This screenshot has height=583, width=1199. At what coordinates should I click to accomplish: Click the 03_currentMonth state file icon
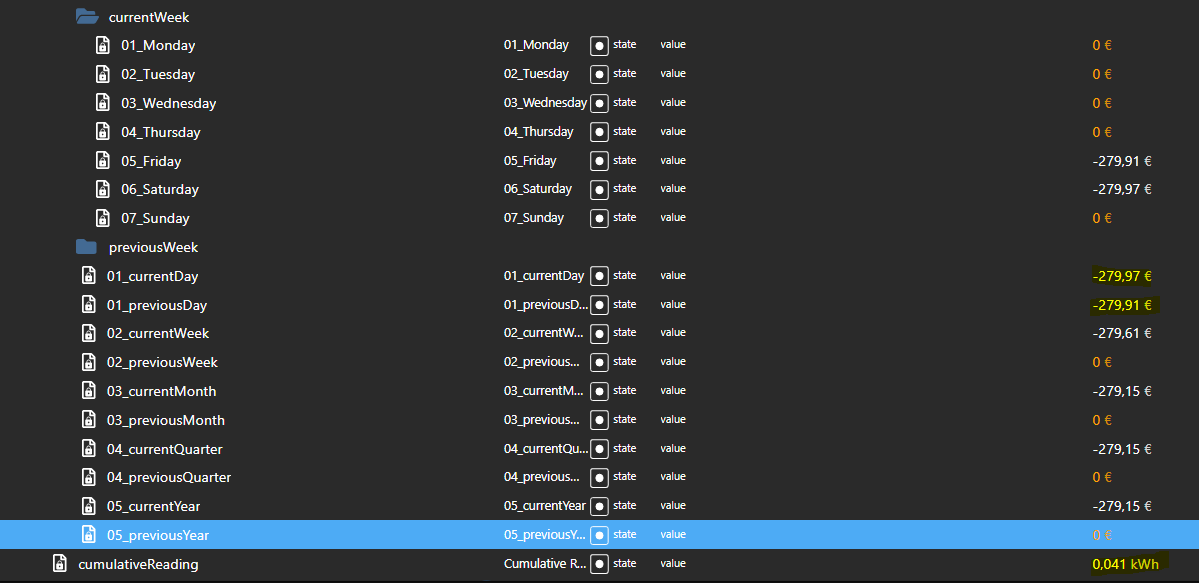coord(89,391)
